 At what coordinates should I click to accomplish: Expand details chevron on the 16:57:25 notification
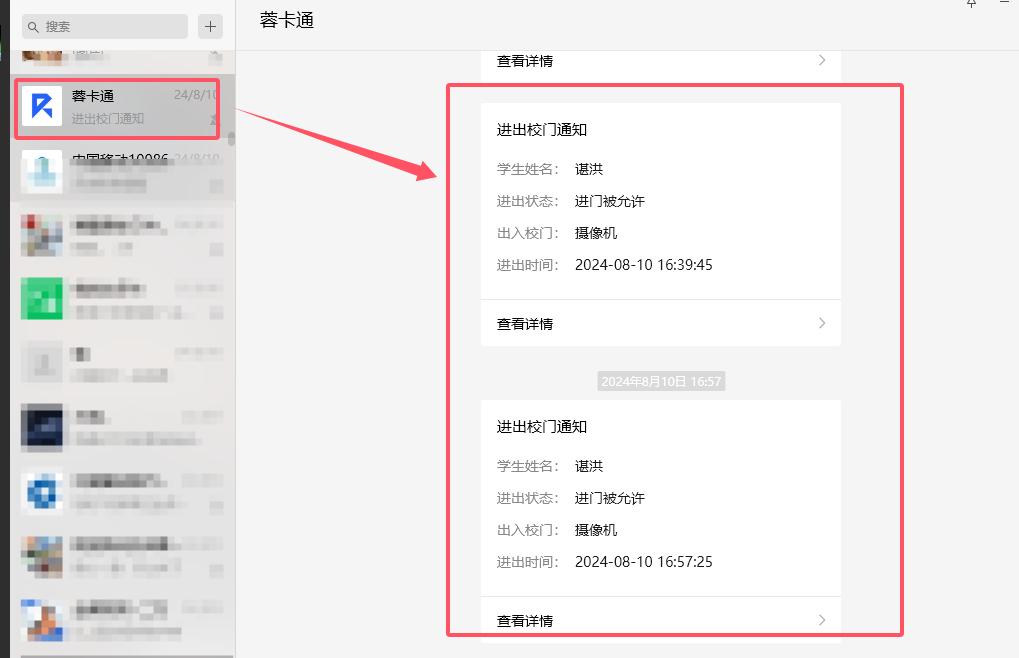pyautogui.click(x=822, y=620)
